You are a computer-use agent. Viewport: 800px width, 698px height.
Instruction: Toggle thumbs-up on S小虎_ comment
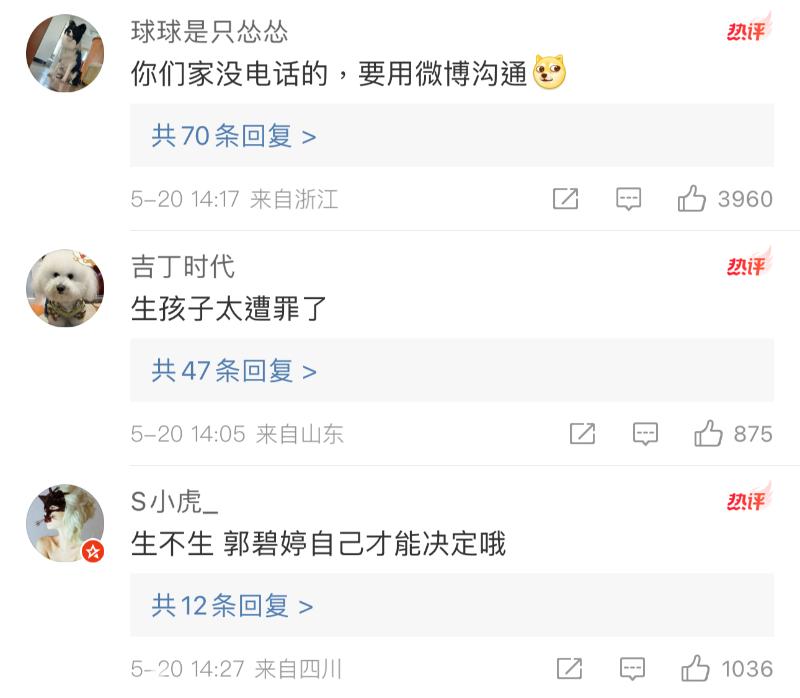(x=695, y=668)
